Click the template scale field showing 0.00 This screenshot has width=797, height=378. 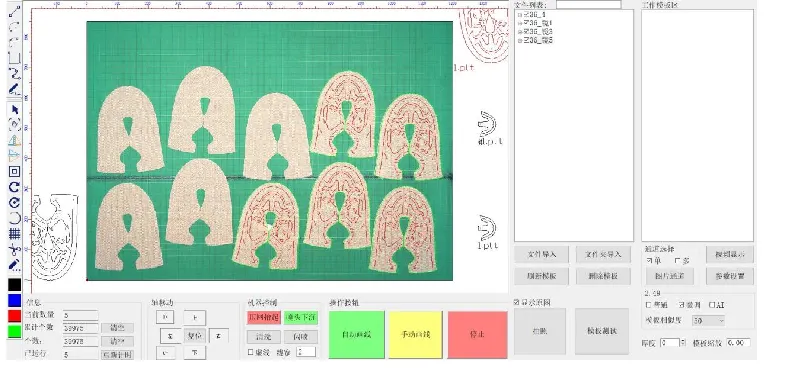(x=738, y=343)
